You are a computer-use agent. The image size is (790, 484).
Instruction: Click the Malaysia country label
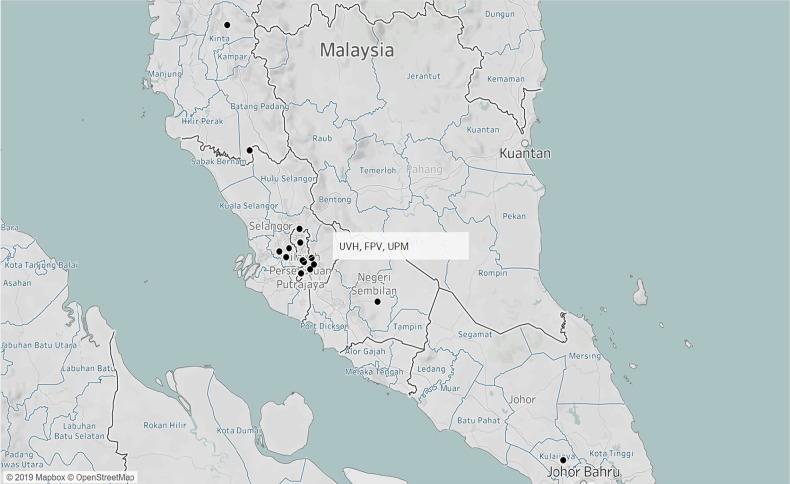tap(356, 50)
